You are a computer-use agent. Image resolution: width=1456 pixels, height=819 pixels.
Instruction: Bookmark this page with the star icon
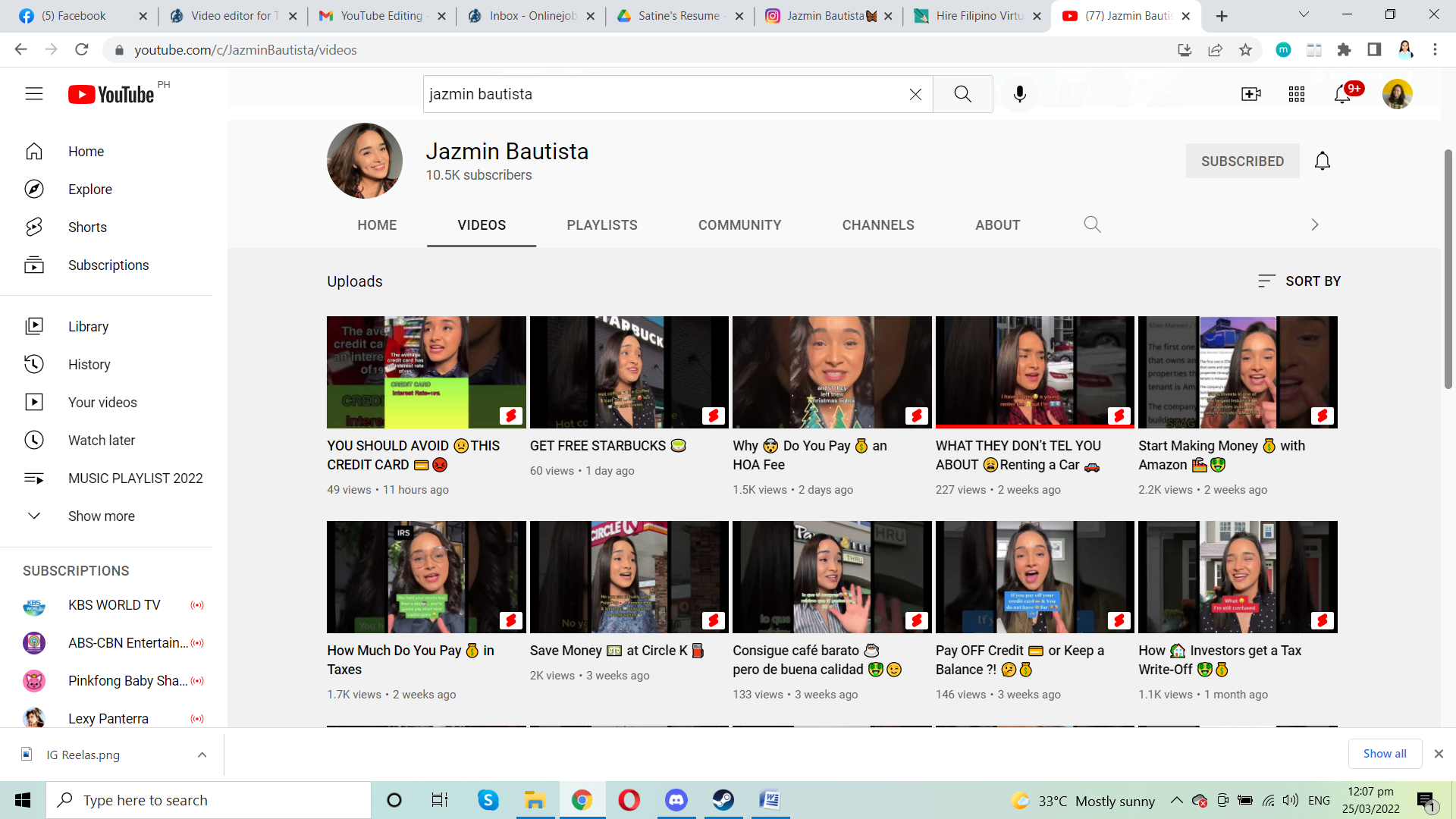(1245, 50)
